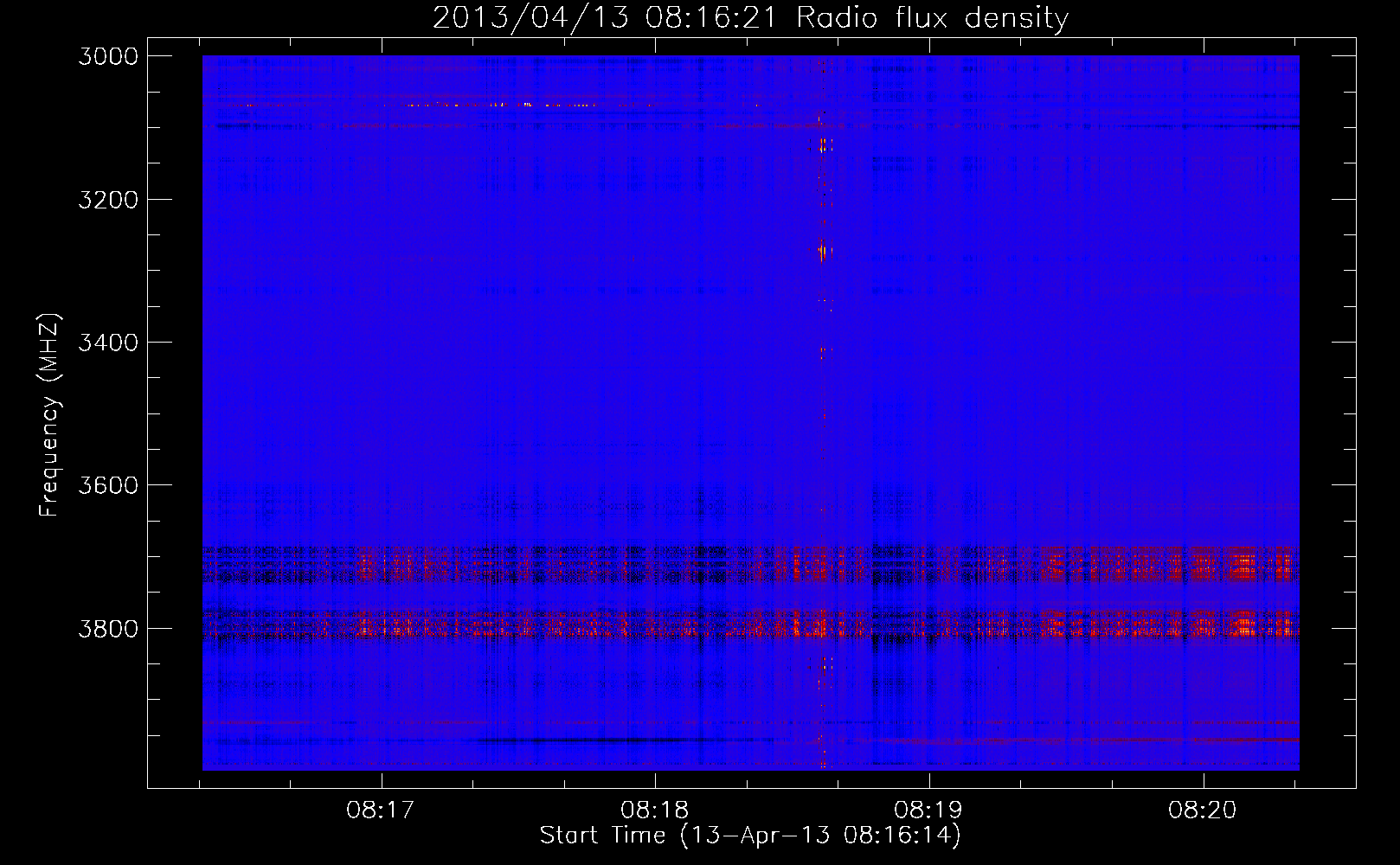The width and height of the screenshot is (1400, 865).
Task: Click the 3400 frequency axis label
Action: coord(108,343)
